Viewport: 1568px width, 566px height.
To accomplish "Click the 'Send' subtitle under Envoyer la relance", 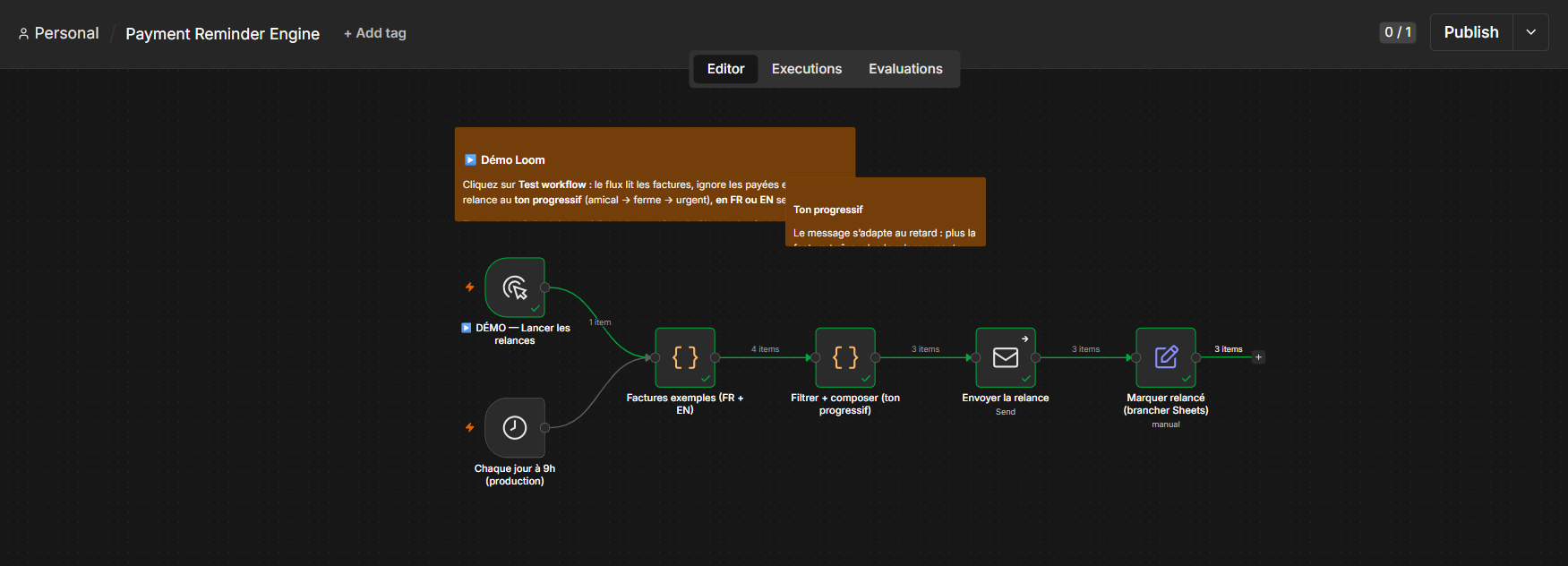I will pyautogui.click(x=1006, y=412).
